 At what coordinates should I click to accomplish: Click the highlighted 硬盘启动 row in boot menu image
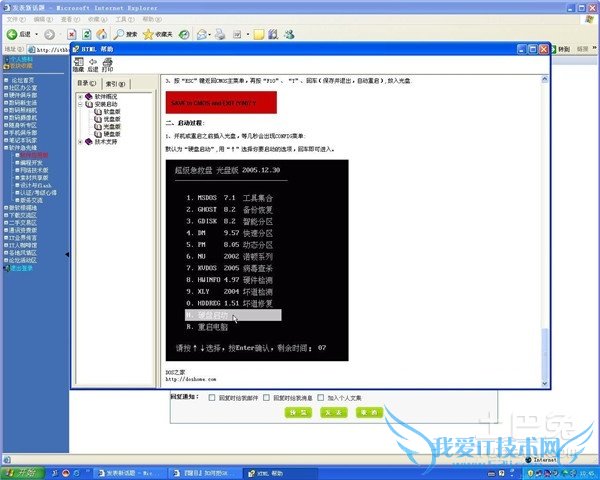tap(233, 315)
